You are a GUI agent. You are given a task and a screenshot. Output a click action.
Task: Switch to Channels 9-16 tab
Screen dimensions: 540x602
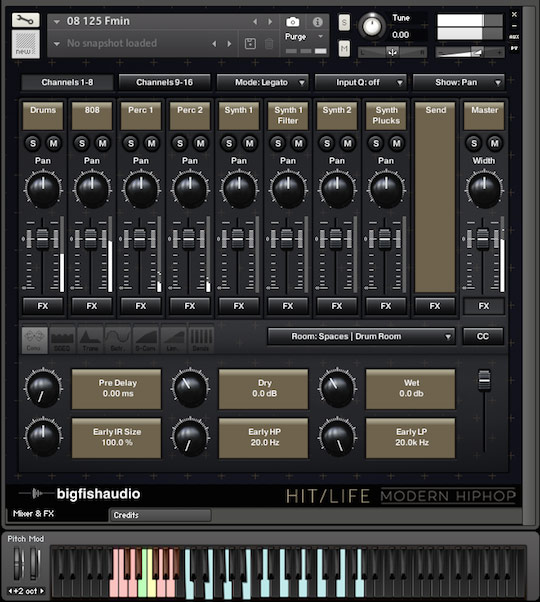pyautogui.click(x=165, y=83)
